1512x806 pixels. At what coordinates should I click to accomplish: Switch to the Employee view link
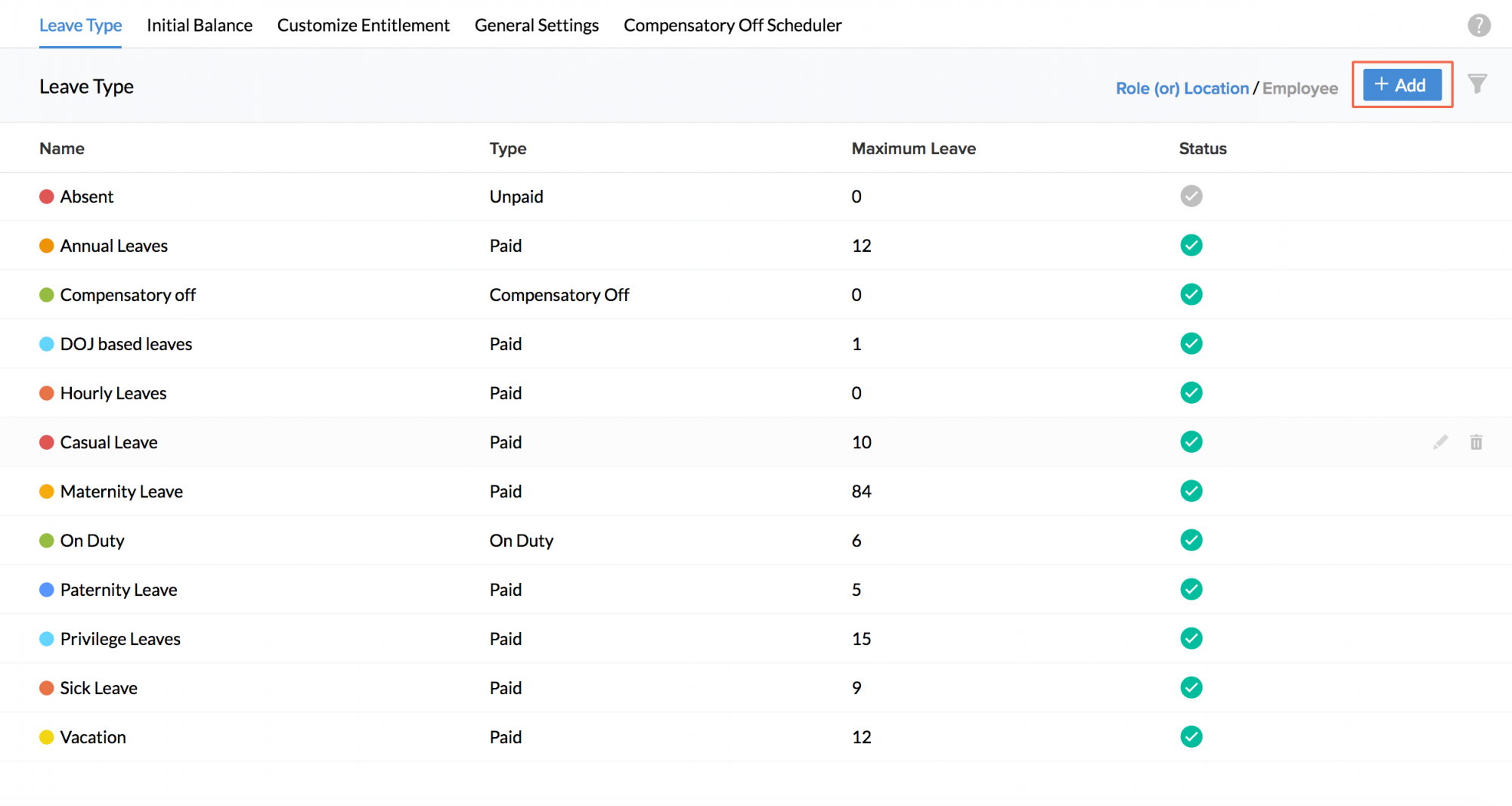coord(1300,88)
